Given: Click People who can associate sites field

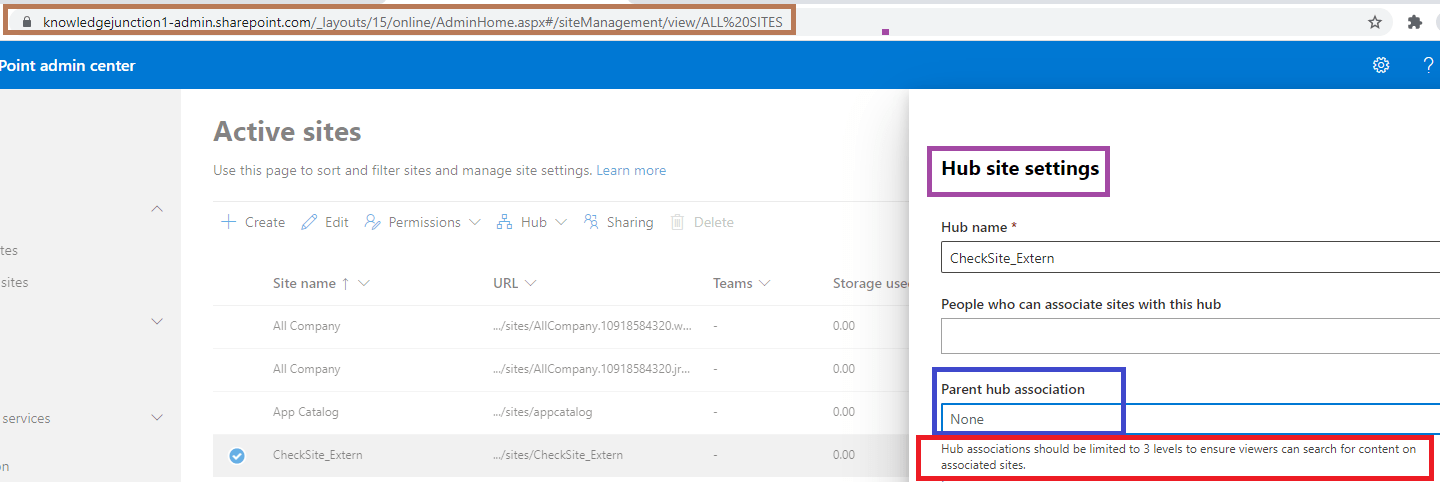Looking at the screenshot, I should [1190, 336].
